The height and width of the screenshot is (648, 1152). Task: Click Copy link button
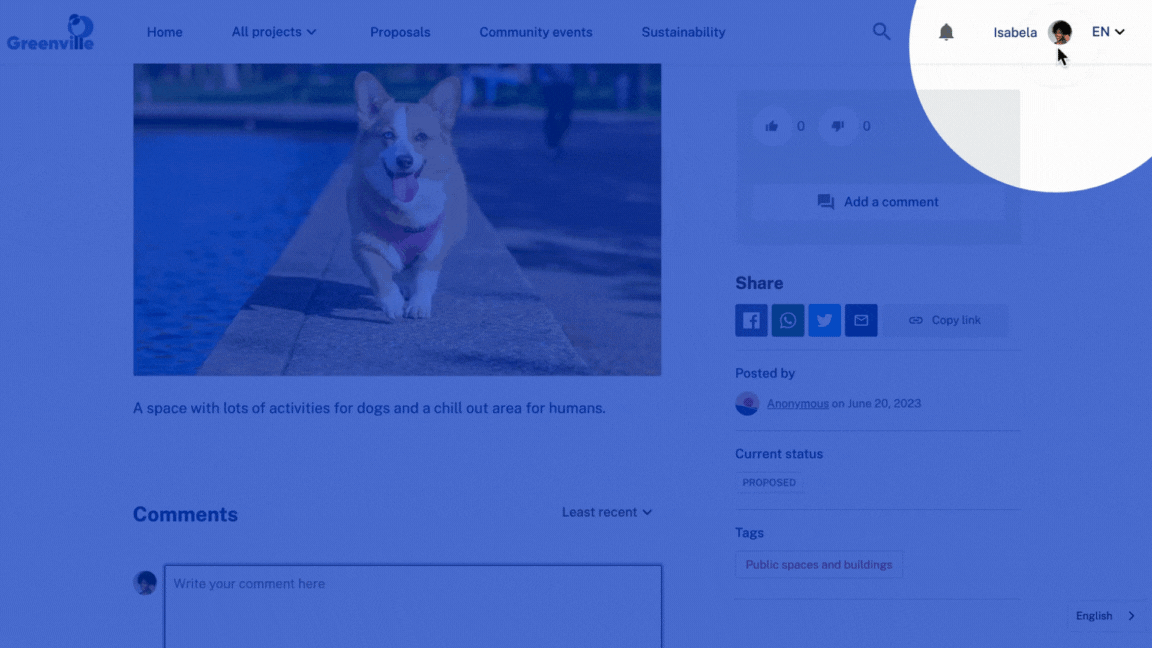pos(945,320)
